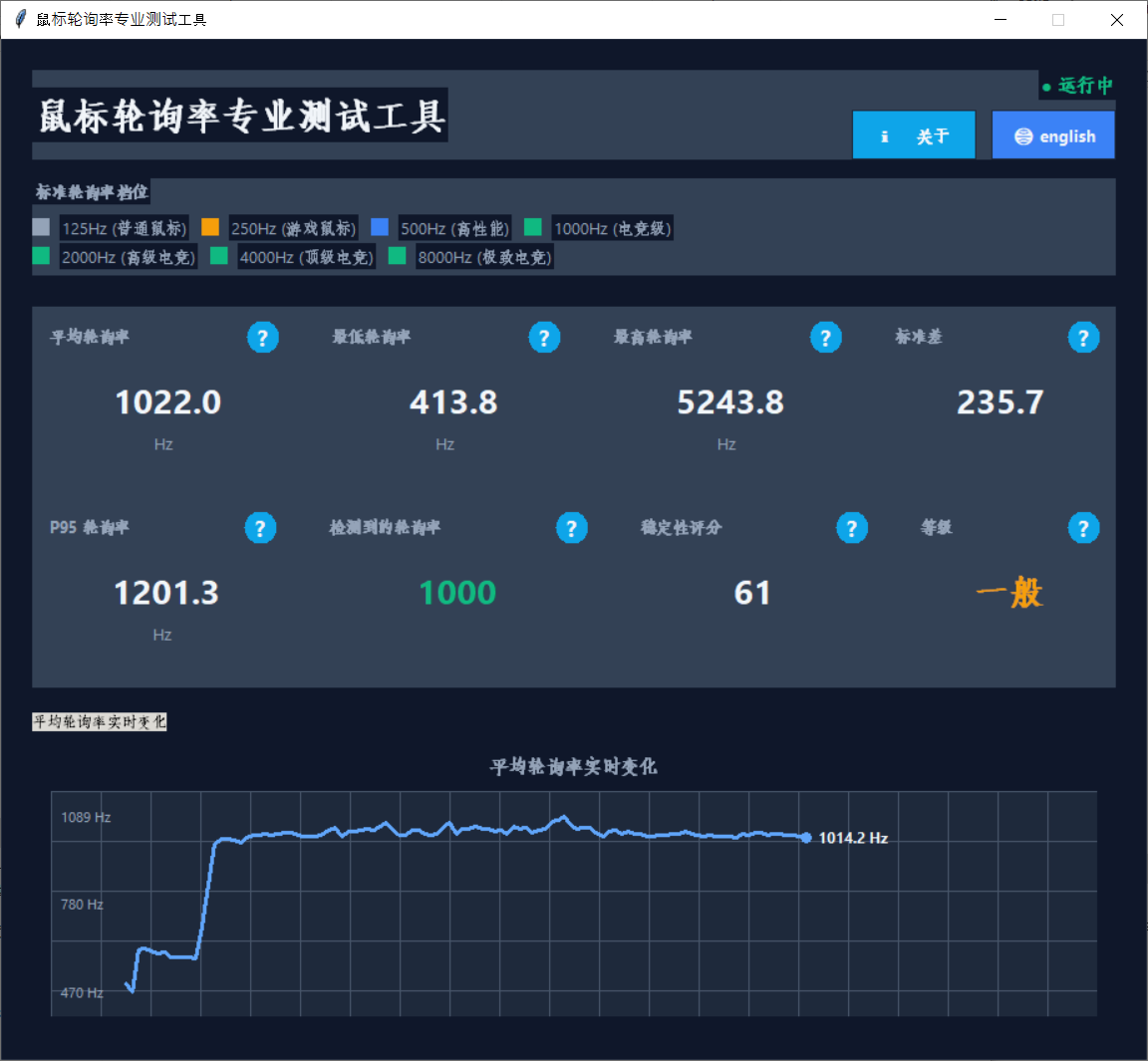Open help for 检测到的轮询率 metric
1148x1061 pixels.
coord(571,527)
